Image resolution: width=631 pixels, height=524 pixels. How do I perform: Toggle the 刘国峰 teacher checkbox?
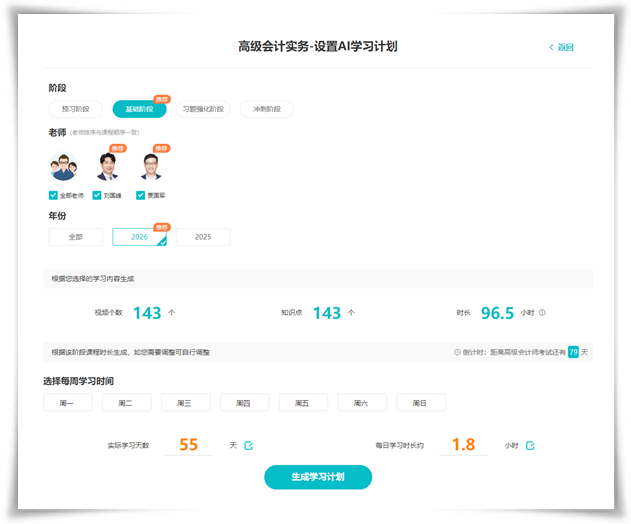tap(97, 195)
